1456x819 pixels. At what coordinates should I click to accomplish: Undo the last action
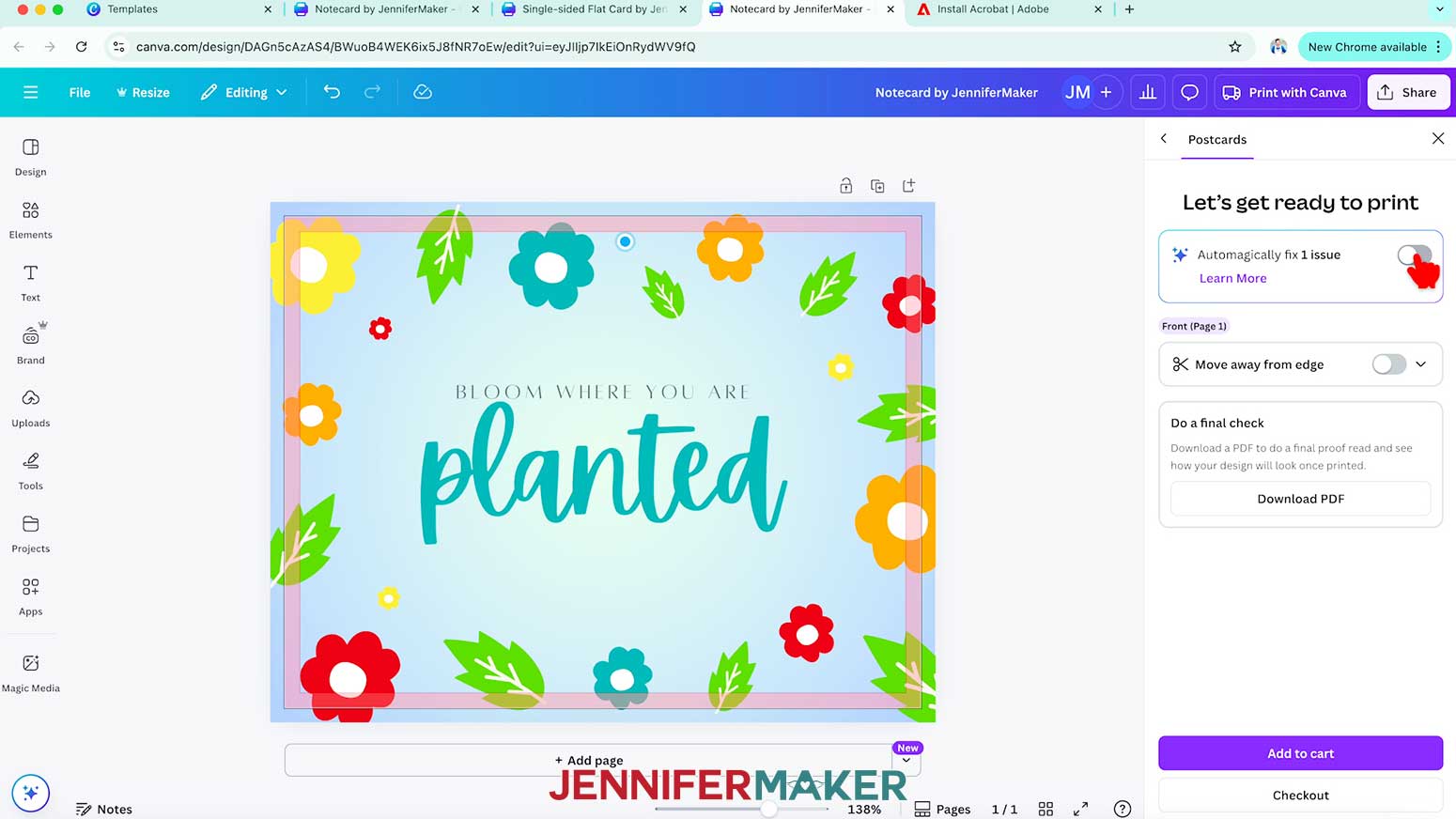332,92
